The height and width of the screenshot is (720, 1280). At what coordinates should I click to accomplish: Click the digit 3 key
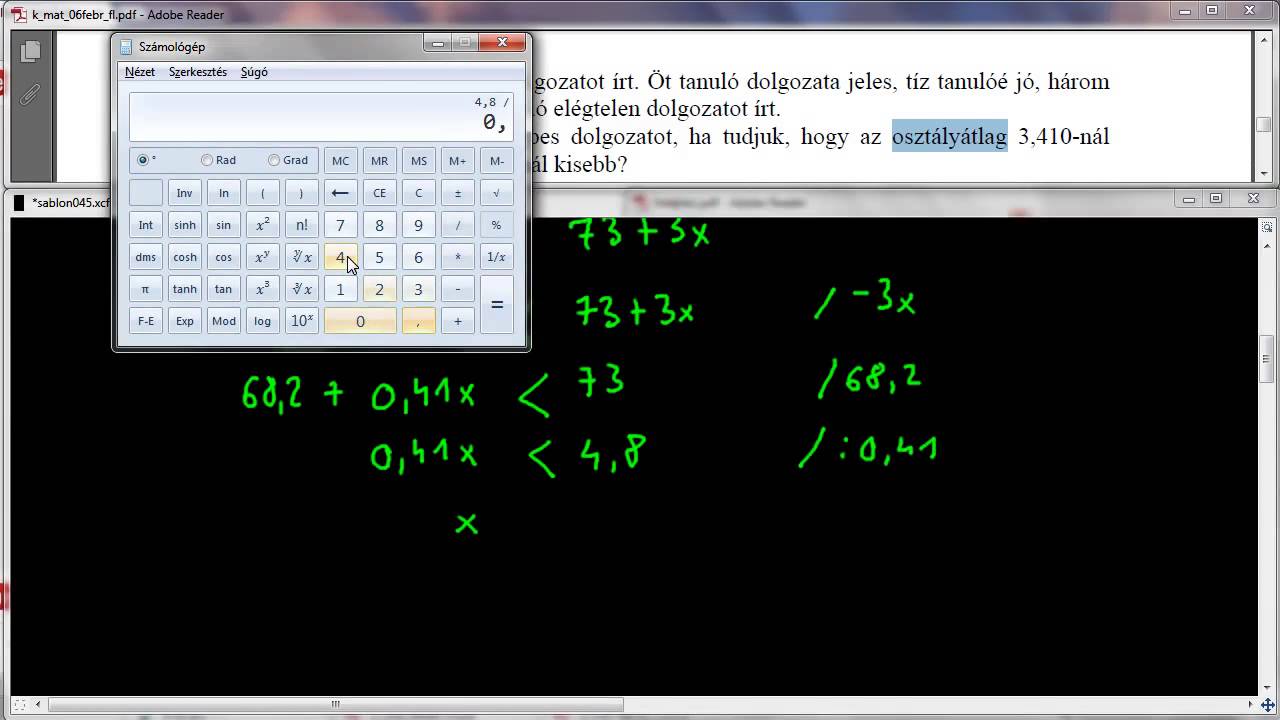click(x=418, y=289)
